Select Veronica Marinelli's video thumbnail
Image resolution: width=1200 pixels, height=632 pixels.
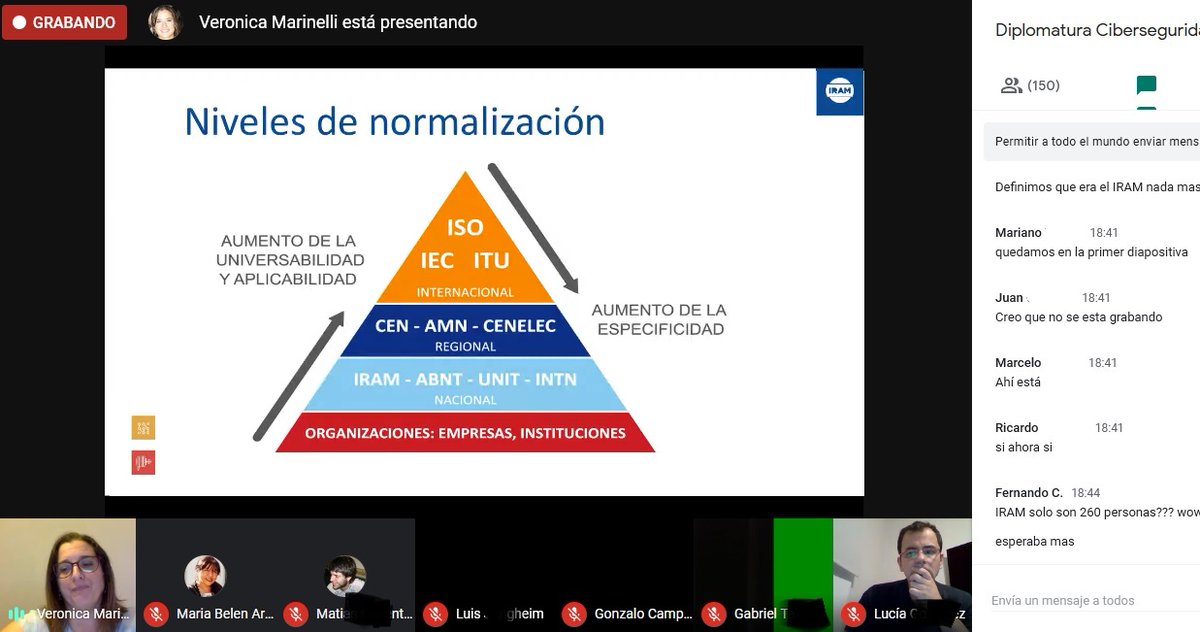click(x=67, y=574)
